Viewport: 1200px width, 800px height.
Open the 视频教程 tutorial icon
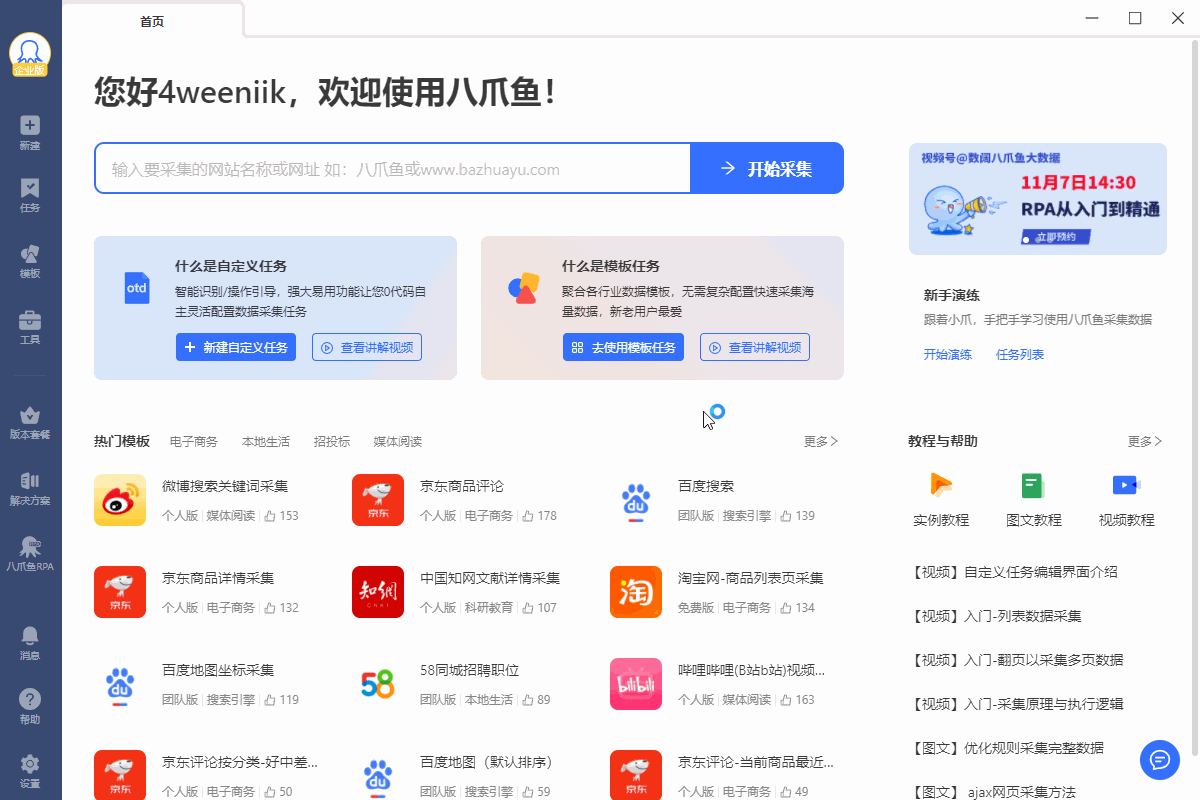(x=1126, y=485)
